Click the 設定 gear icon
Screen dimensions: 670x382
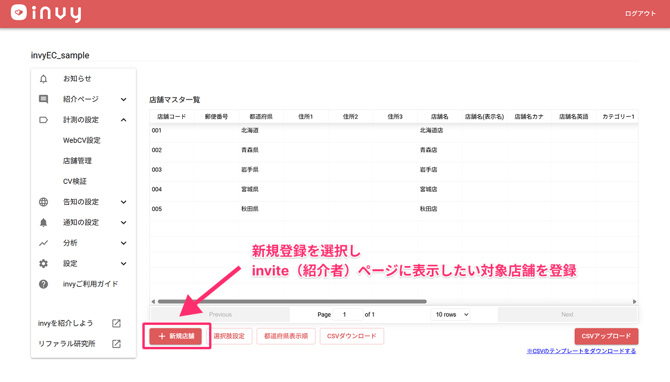click(x=43, y=264)
